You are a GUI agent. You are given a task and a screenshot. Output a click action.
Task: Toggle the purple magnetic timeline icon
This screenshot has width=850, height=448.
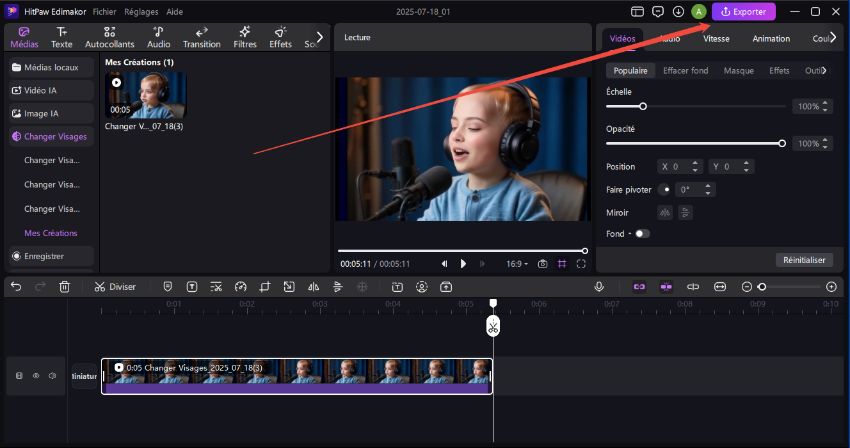(666, 286)
